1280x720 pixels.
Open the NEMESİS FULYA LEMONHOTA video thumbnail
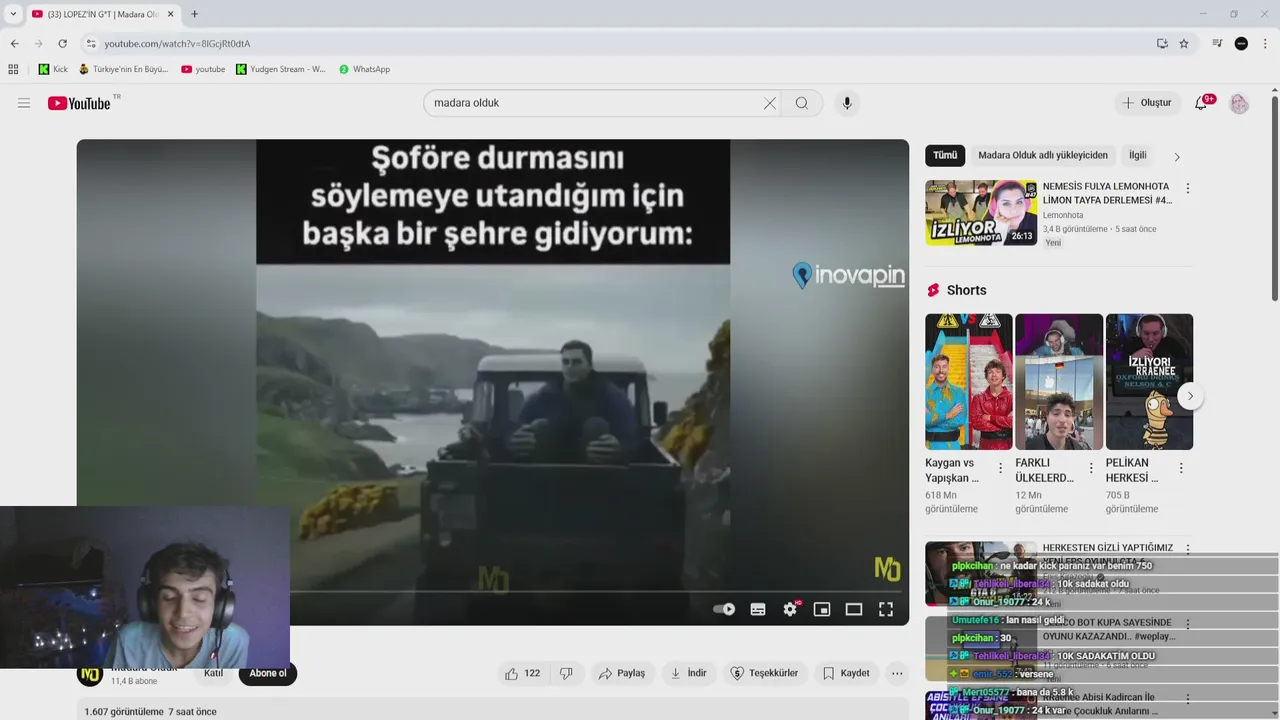(981, 212)
